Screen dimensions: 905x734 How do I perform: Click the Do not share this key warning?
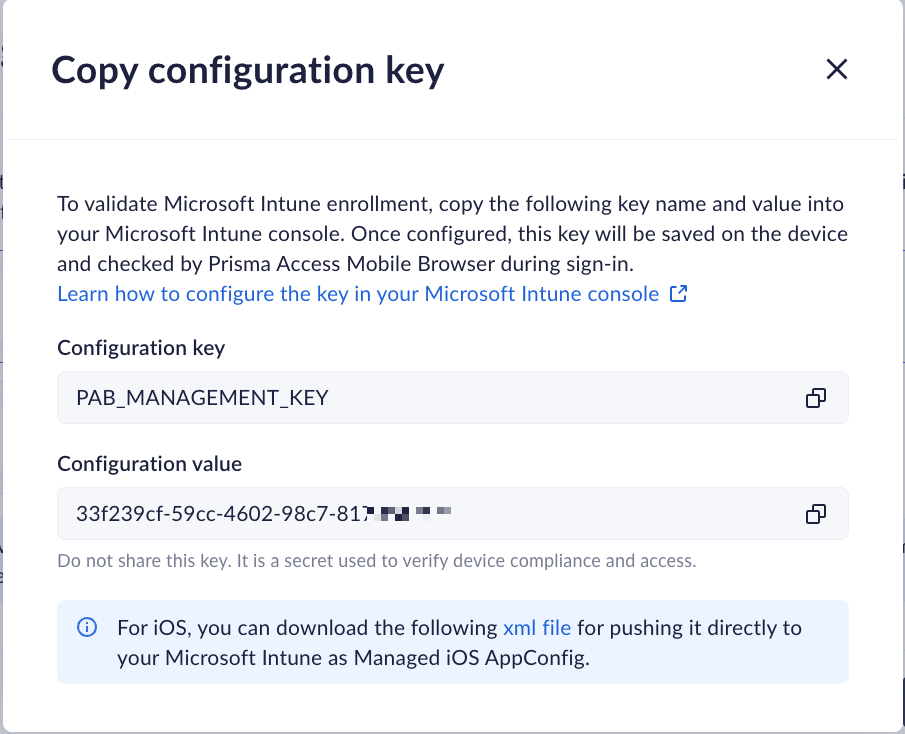(376, 560)
